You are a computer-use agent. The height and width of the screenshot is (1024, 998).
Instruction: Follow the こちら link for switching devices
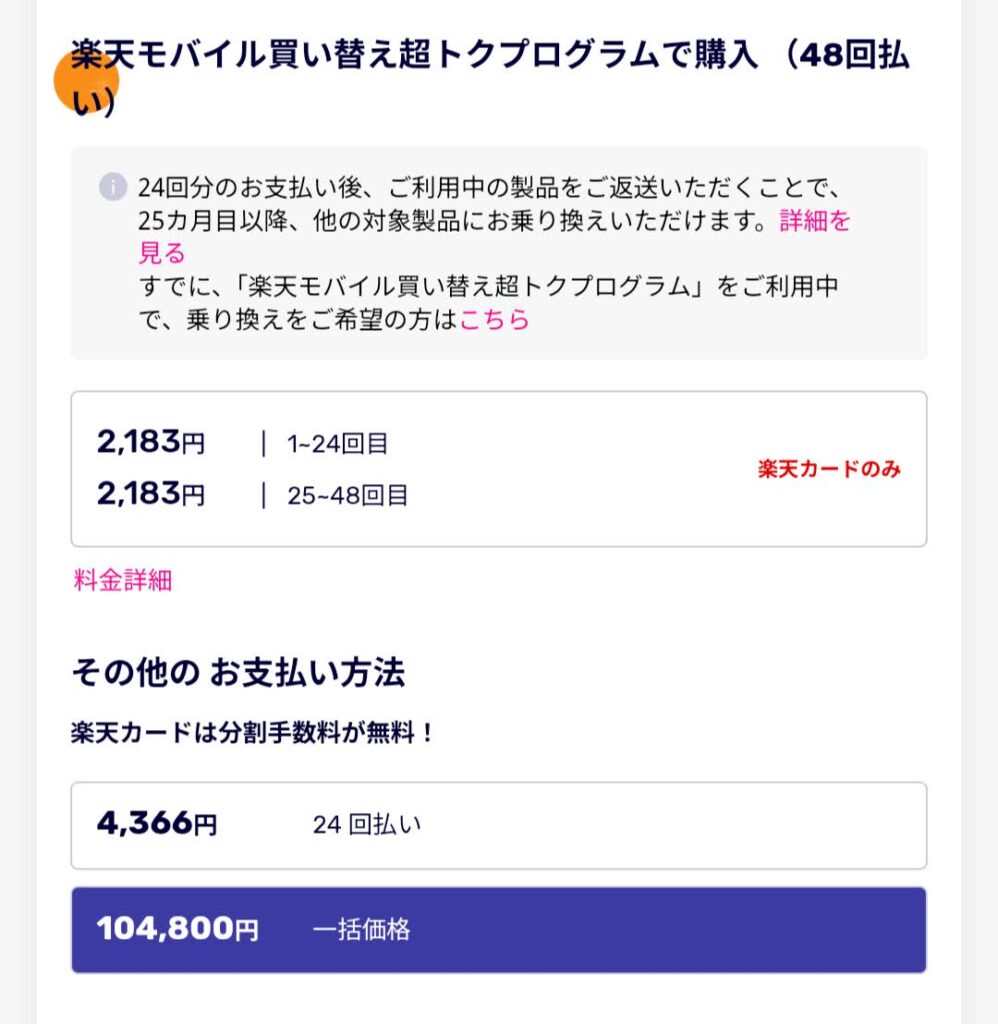coord(494,319)
